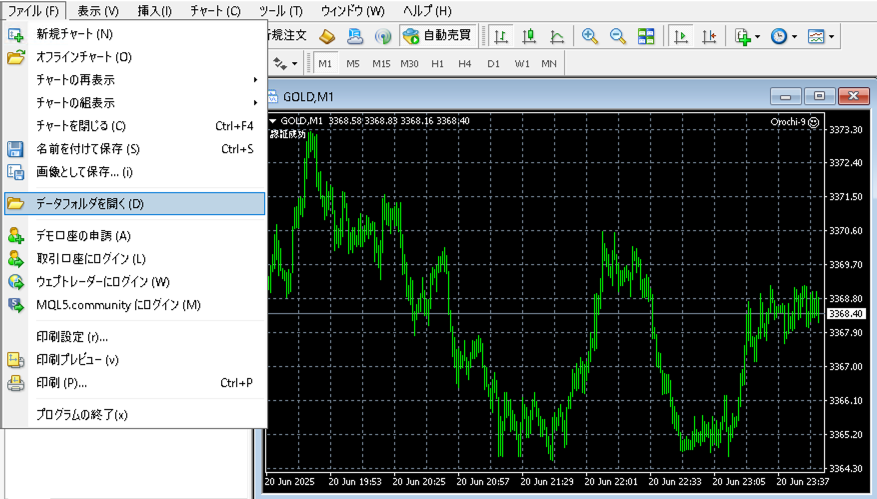877x499 pixels.
Task: Select the H4 timeframe
Action: coord(465,64)
